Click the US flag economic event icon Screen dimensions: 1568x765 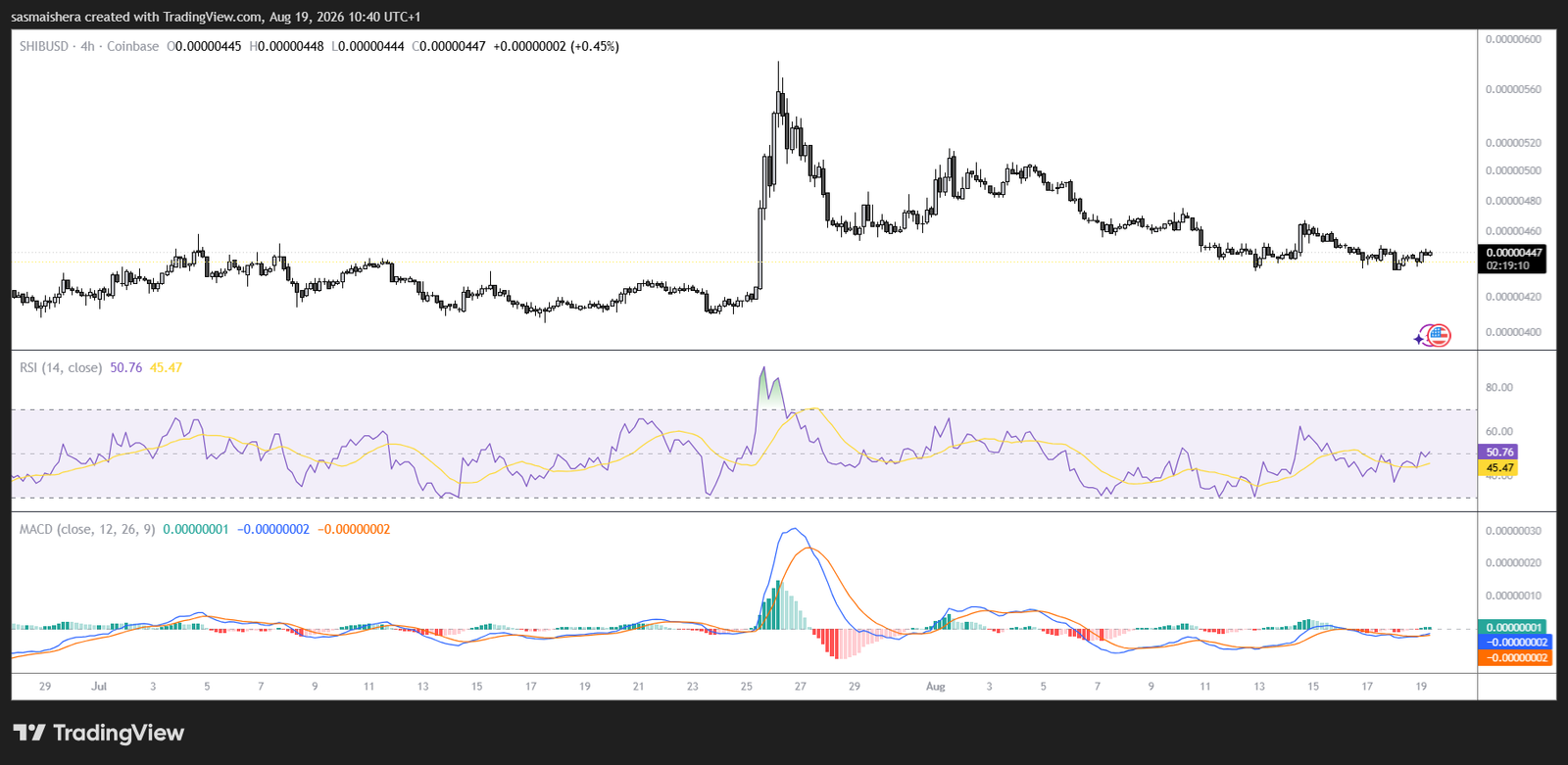(x=1439, y=336)
